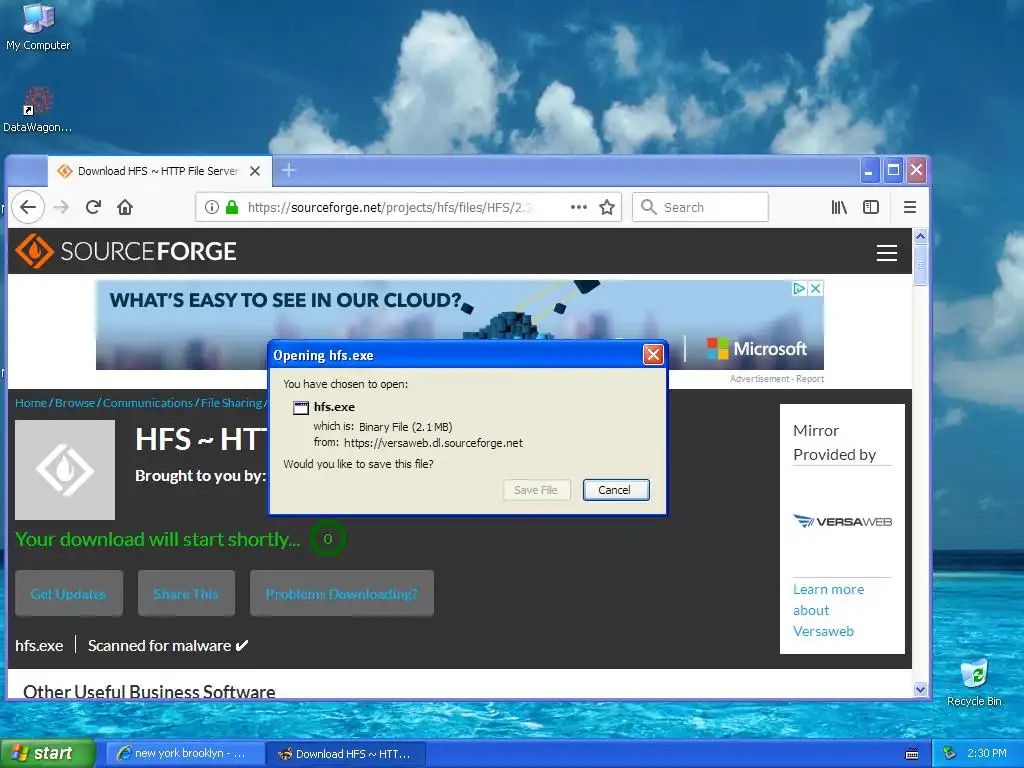Viewport: 1024px width, 768px height.
Task: Select the Download HFS tab
Action: [x=159, y=171]
